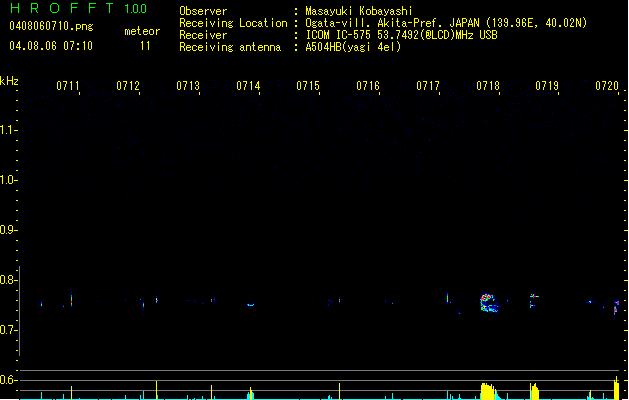Click the Receiving antenna label

pos(230,47)
